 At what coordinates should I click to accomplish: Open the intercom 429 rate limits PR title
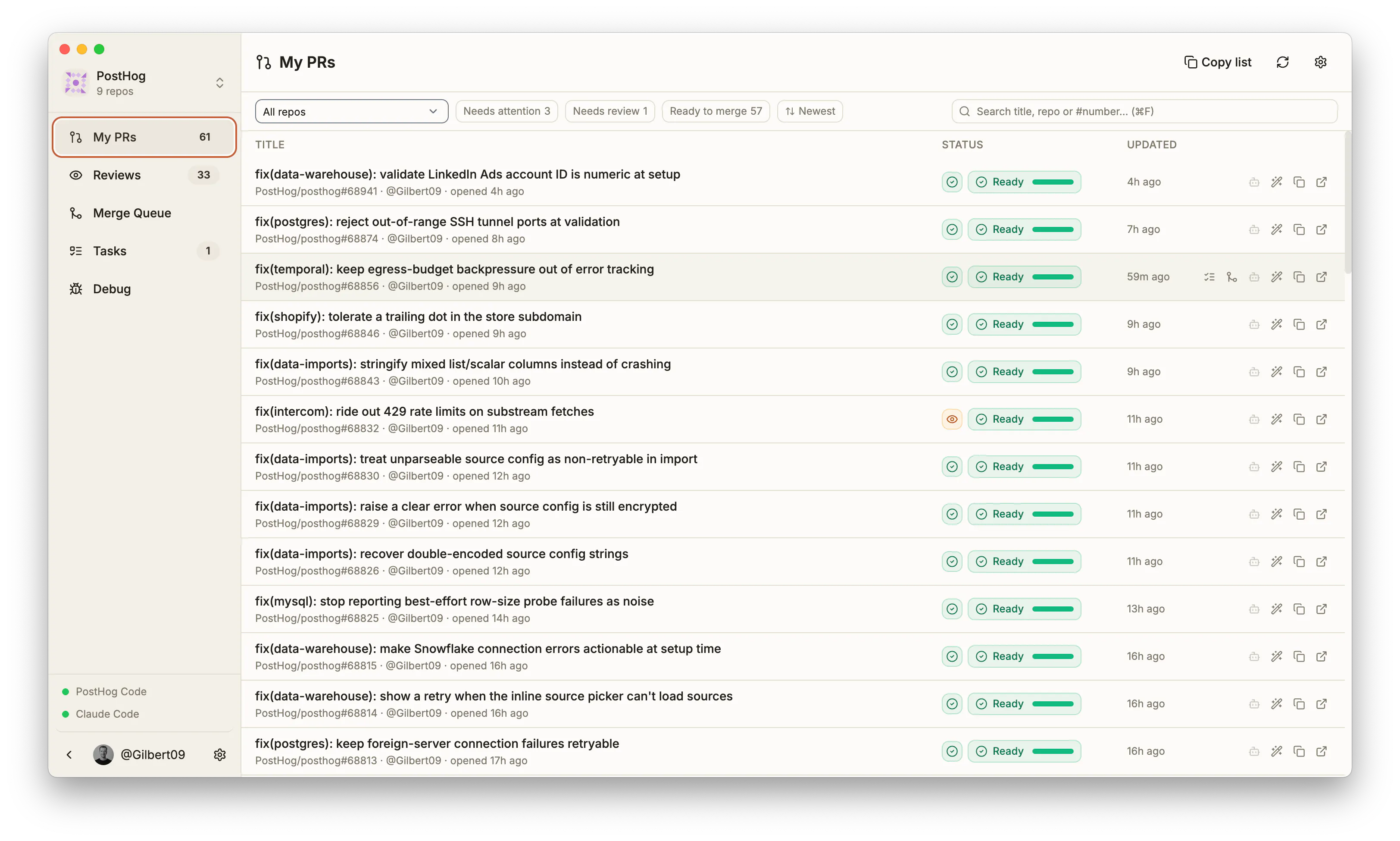click(424, 411)
